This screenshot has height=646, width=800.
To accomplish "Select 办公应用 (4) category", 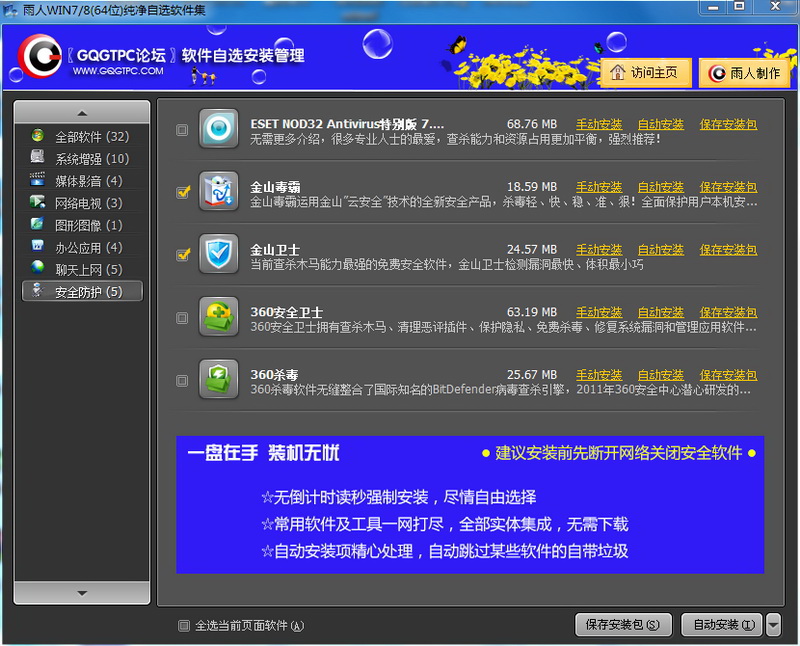I will [82, 247].
